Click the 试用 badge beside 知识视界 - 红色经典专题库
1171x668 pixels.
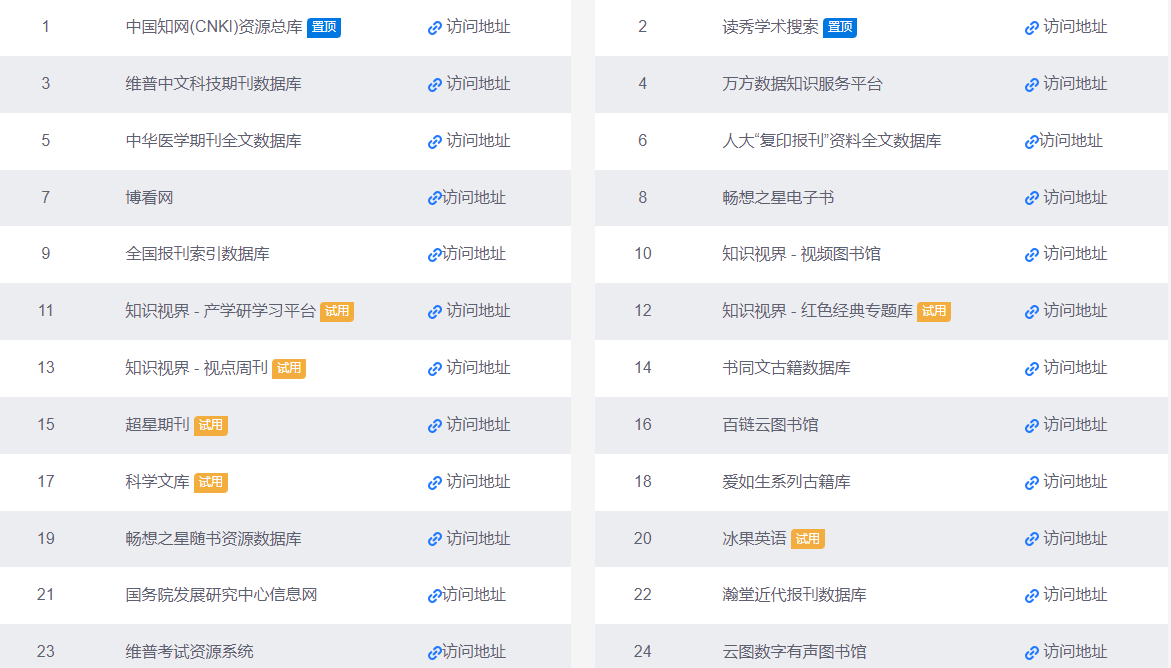point(934,312)
